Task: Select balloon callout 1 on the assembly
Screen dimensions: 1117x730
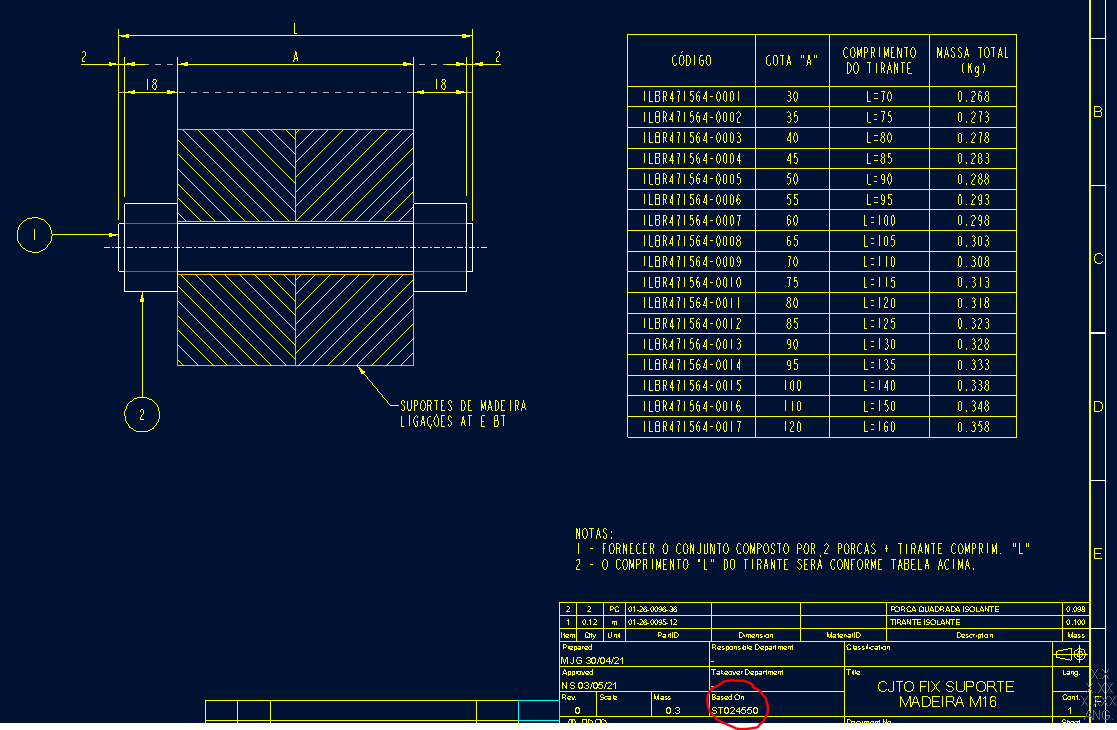Action: [x=35, y=234]
